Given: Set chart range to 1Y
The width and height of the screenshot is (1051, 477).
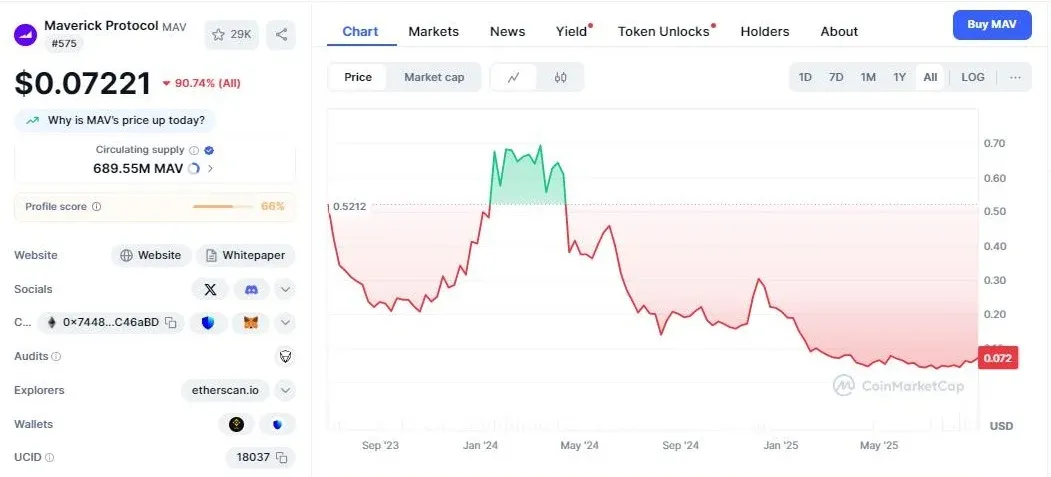Looking at the screenshot, I should (x=900, y=77).
